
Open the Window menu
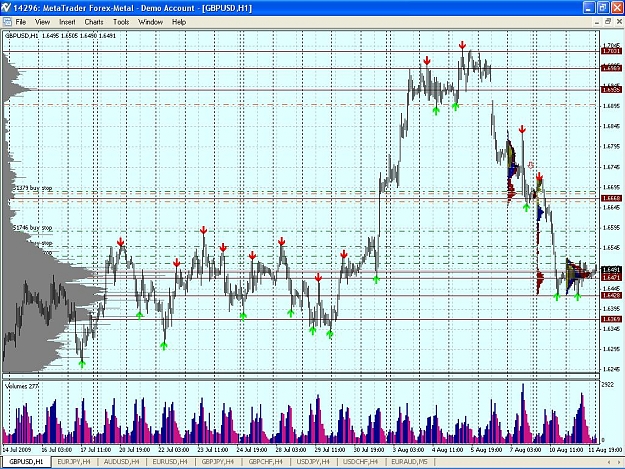click(151, 22)
